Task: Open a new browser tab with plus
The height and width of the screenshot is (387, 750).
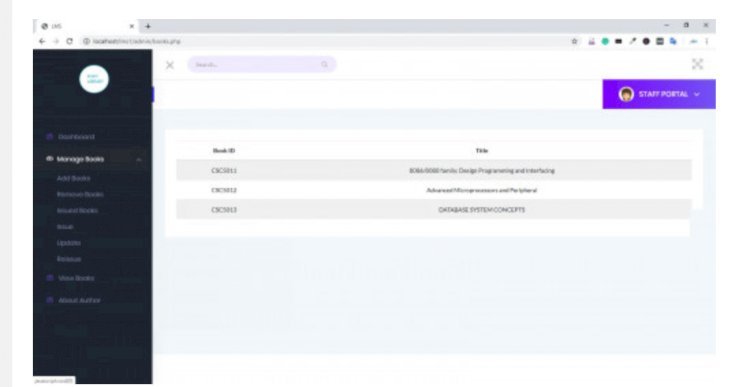Action: pos(148,26)
